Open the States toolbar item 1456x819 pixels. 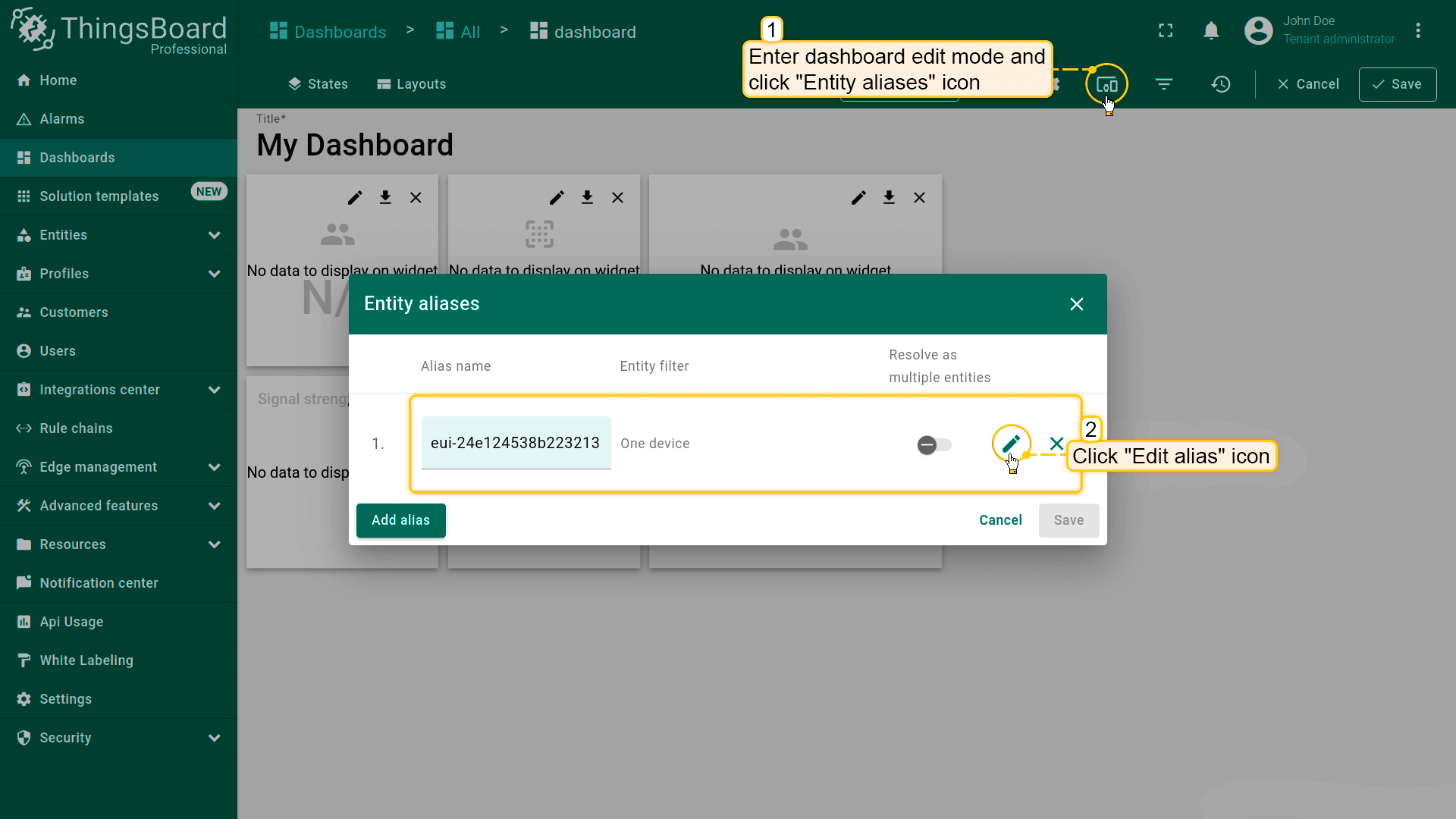(318, 84)
